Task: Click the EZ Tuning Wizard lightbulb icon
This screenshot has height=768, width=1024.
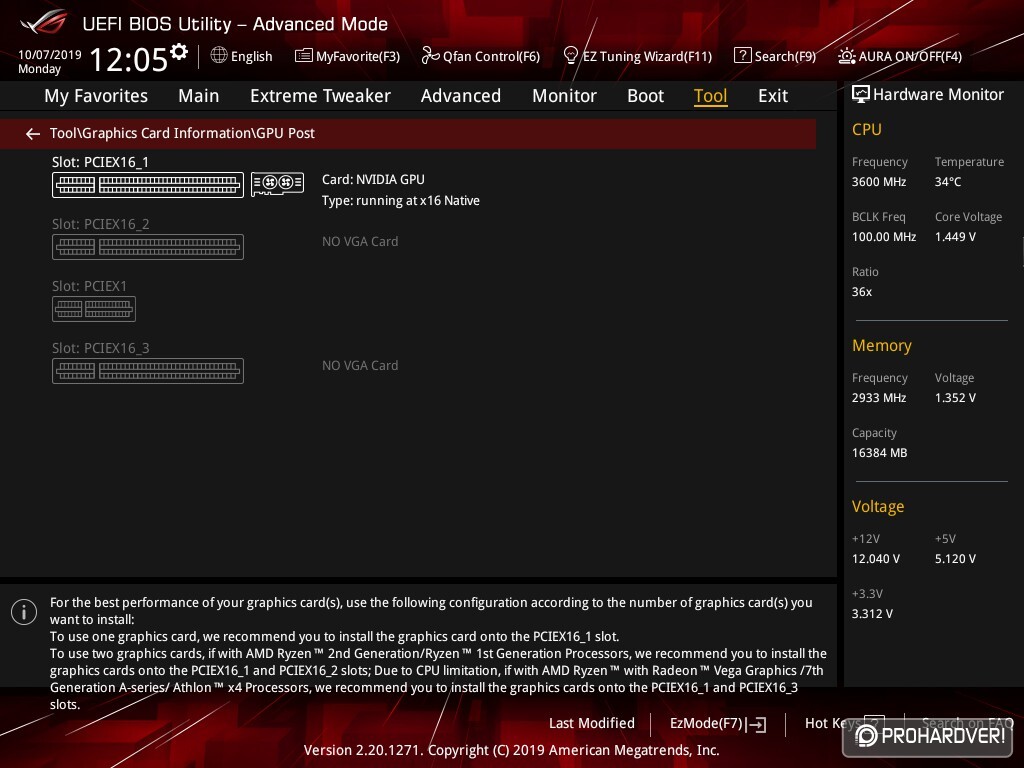Action: pos(570,56)
